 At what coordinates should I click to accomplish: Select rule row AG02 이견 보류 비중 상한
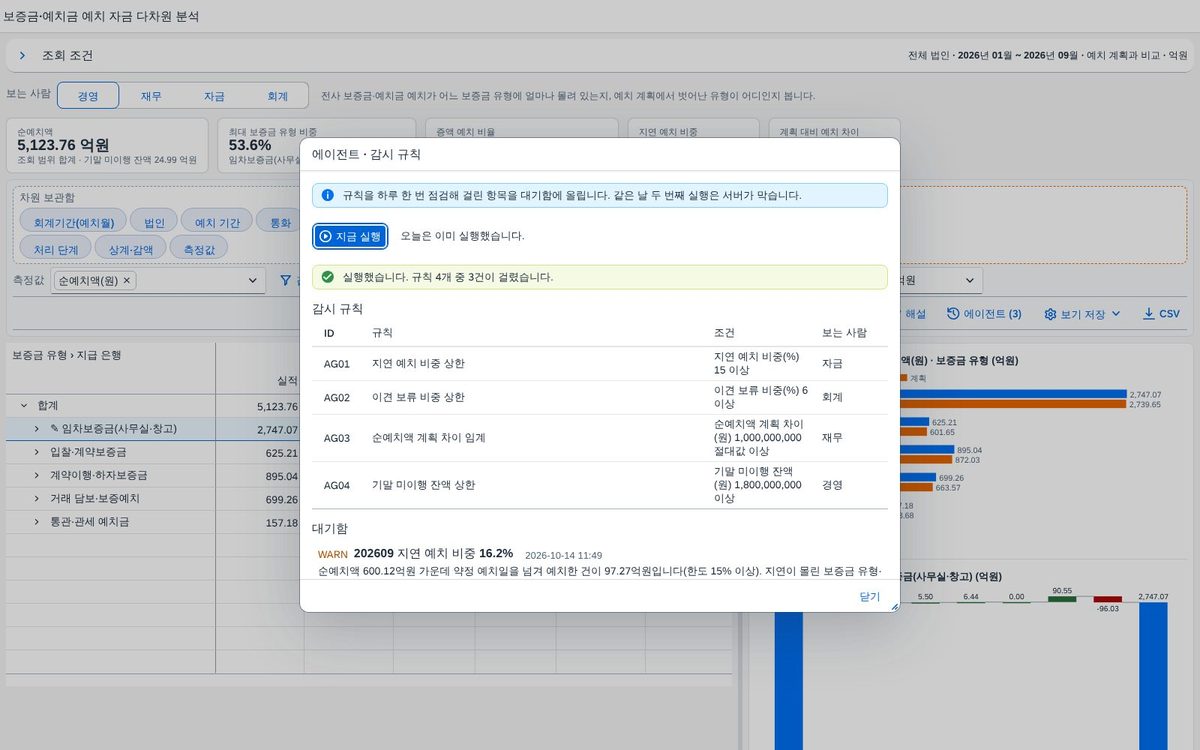click(x=600, y=397)
